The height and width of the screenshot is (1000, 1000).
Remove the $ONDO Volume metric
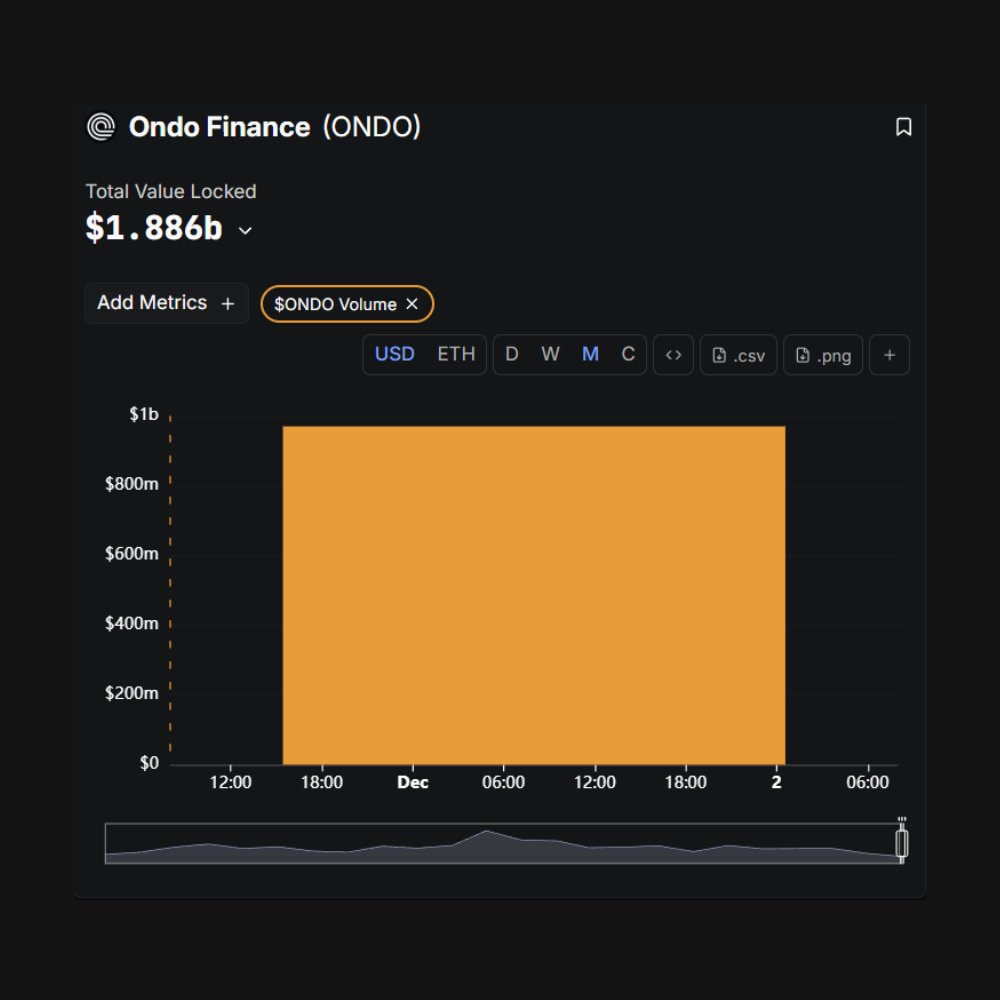412,304
